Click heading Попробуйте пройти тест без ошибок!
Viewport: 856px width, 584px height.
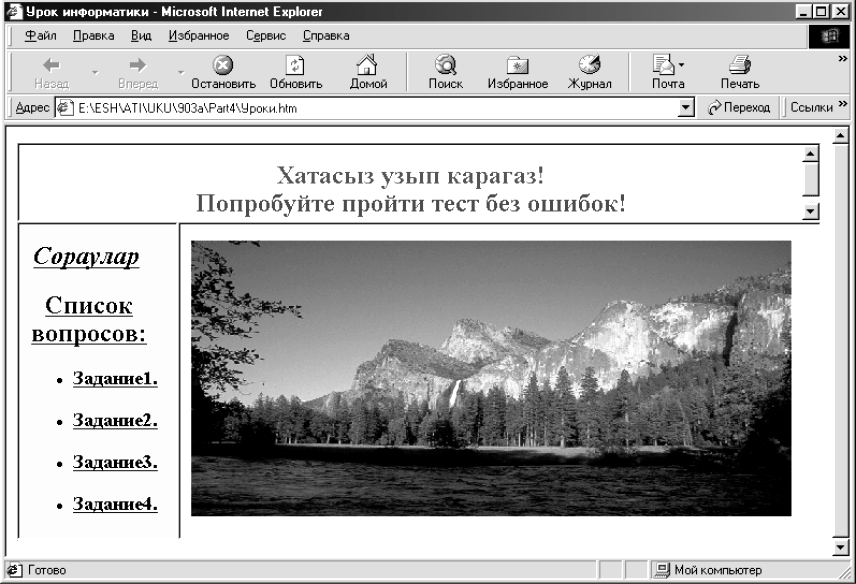point(411,204)
